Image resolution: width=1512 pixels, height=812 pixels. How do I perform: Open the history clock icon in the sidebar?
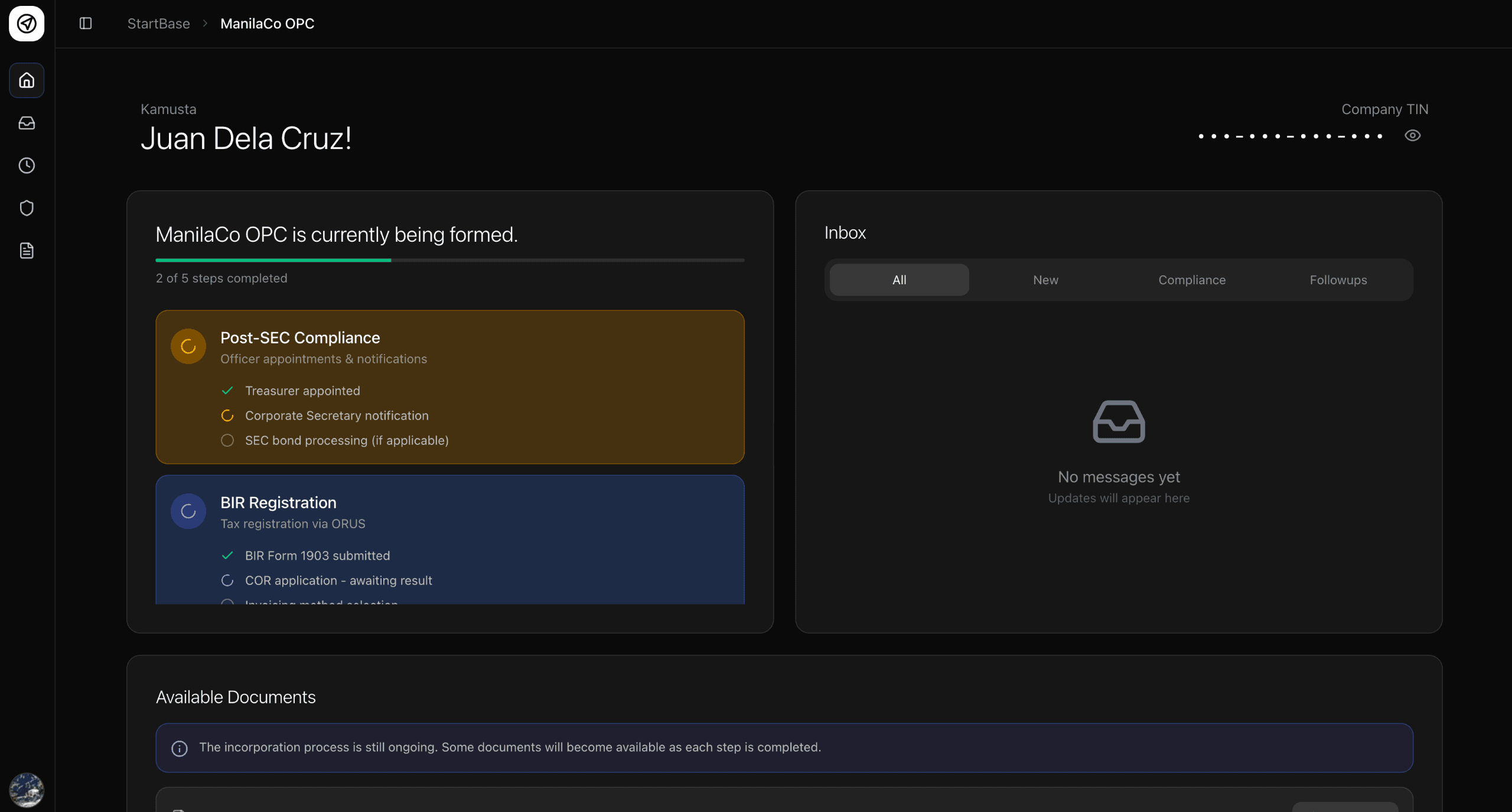point(27,165)
